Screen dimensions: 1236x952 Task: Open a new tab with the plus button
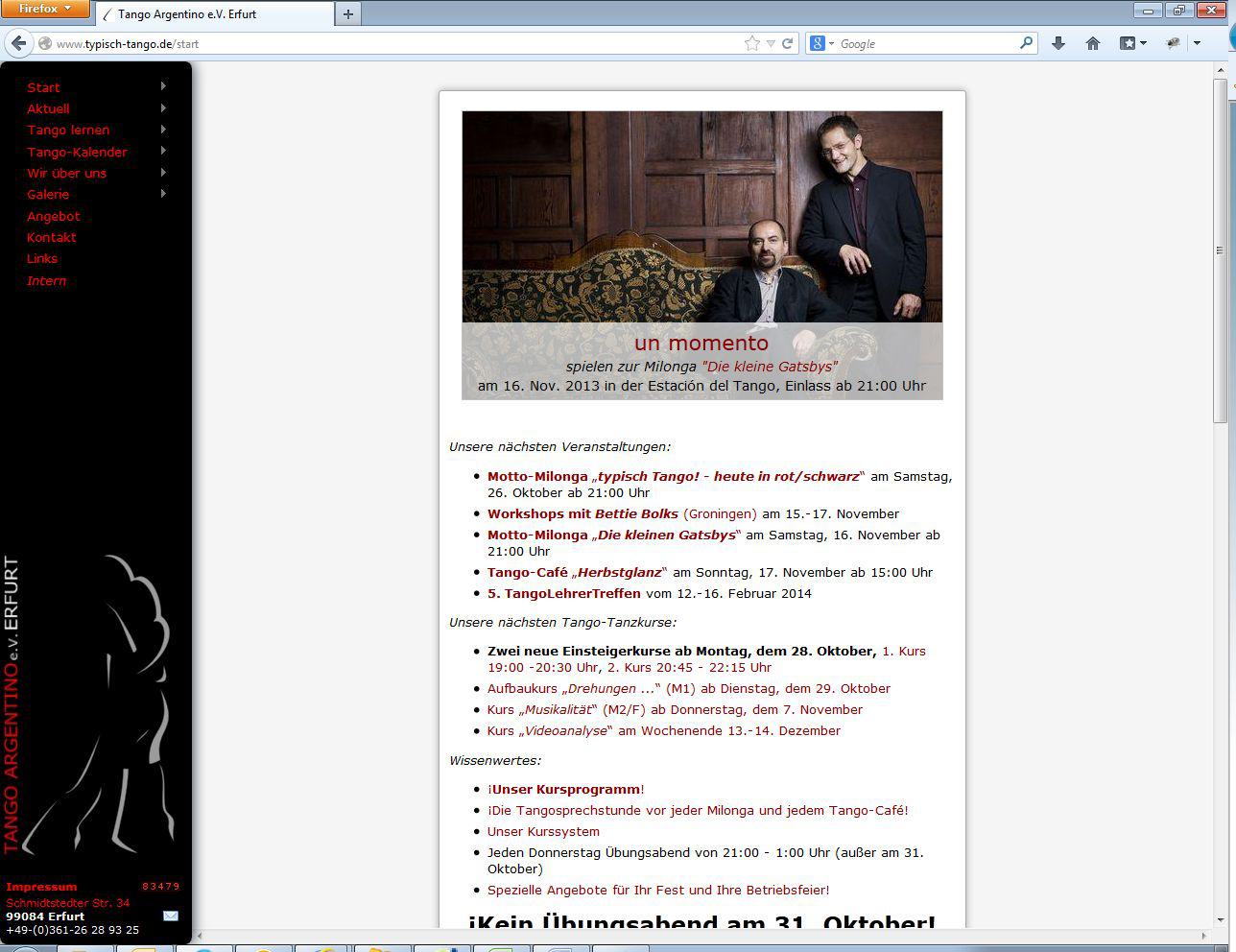pos(348,13)
